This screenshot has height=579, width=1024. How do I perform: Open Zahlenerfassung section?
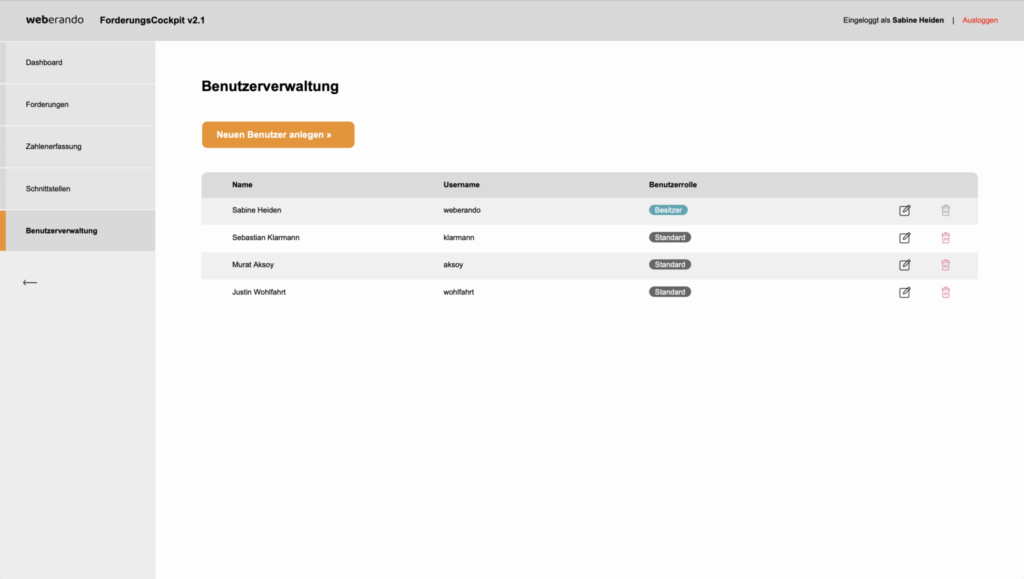pos(54,147)
